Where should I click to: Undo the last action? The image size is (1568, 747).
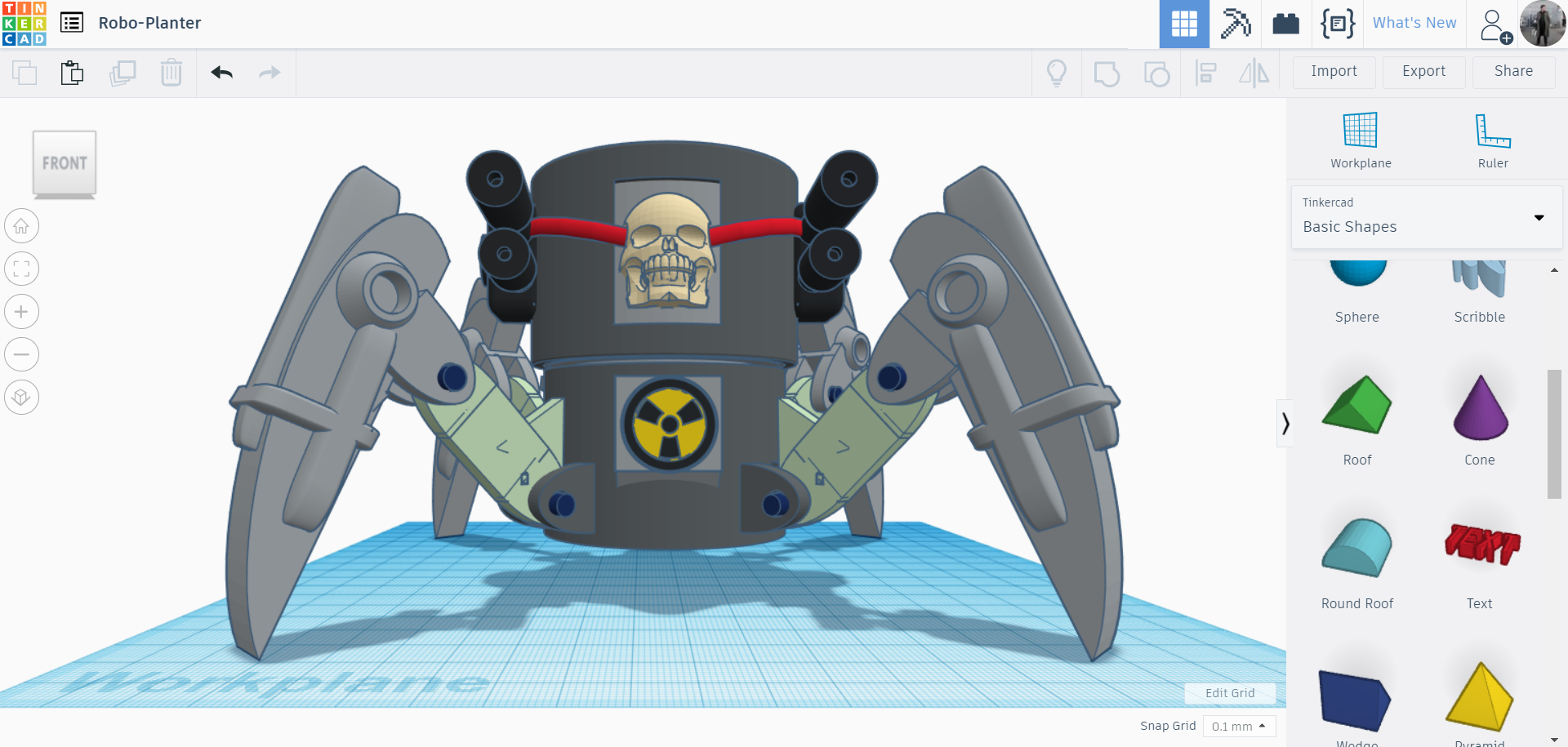222,73
